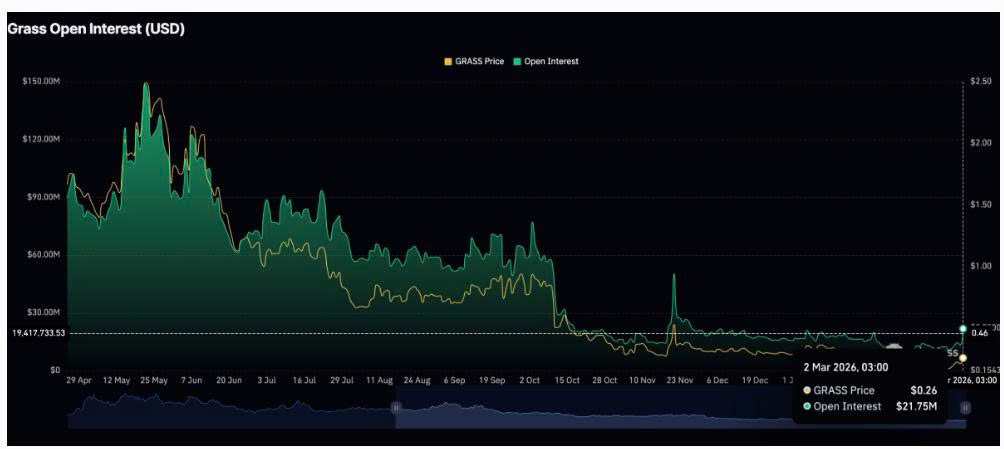Image resolution: width=1004 pixels, height=449 pixels.
Task: Click the $21.75M value in the tooltip
Action: point(917,406)
